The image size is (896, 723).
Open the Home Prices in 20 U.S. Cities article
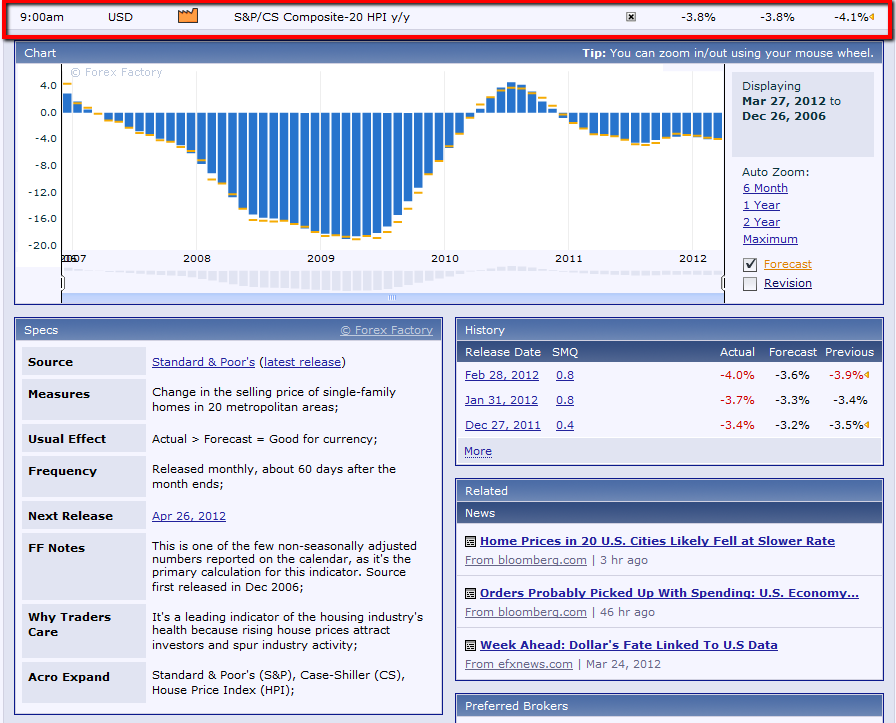click(657, 541)
